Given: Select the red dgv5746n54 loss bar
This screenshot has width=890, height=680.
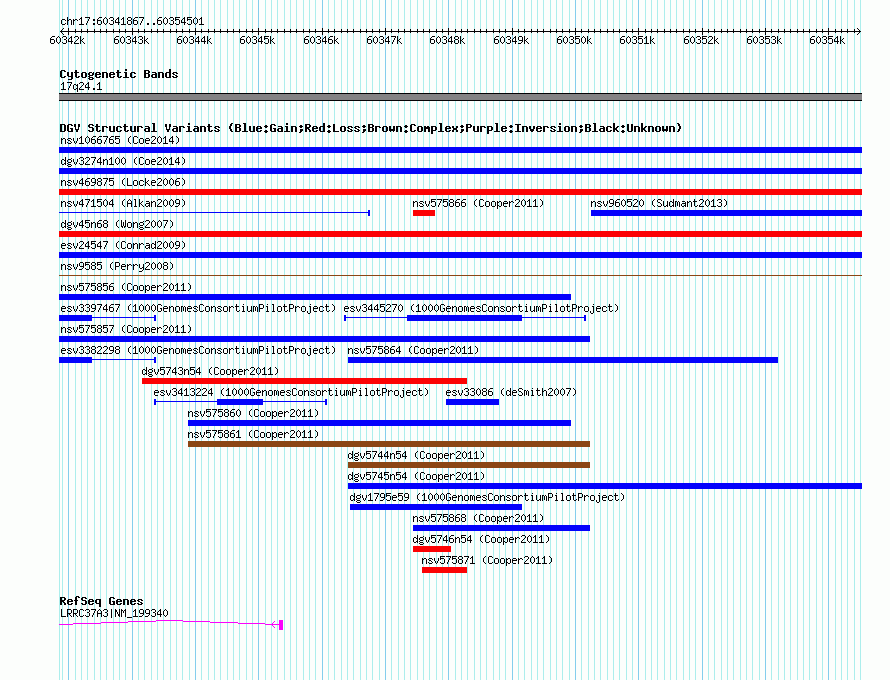Looking at the screenshot, I should [431, 549].
